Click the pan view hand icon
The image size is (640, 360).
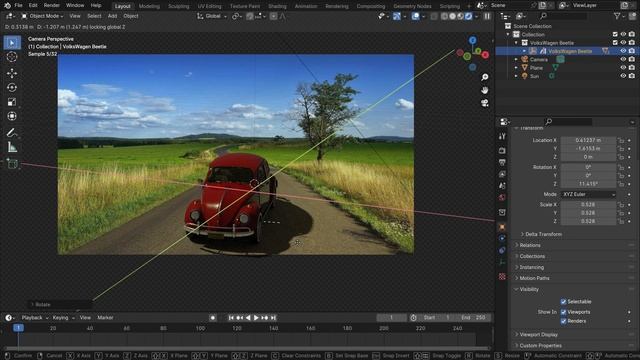click(x=484, y=90)
